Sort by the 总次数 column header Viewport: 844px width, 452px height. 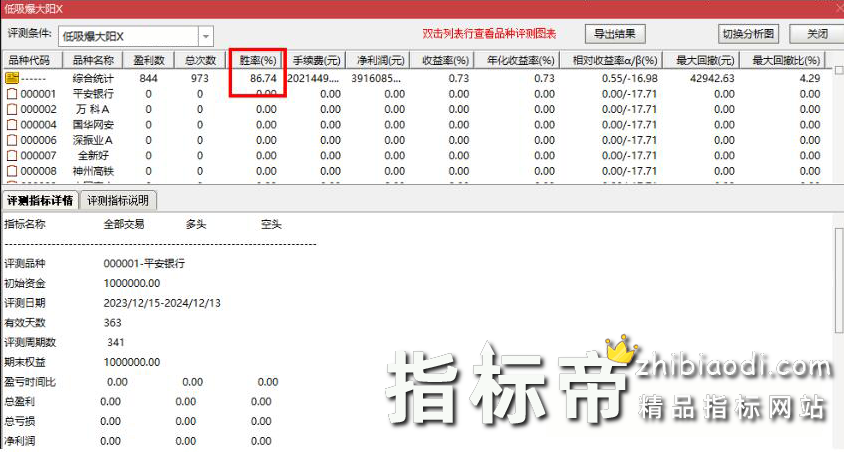(200, 60)
